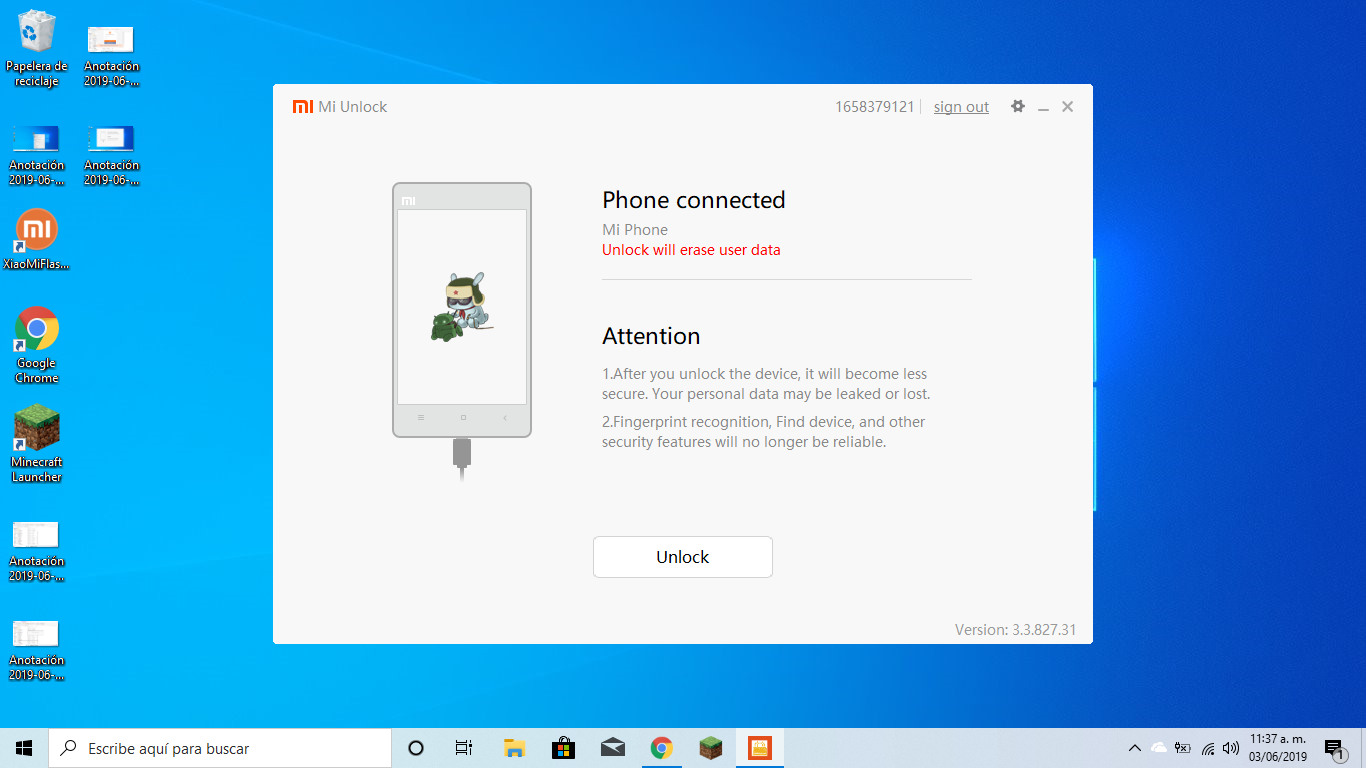Open the Wi-Fi network tray icon
Viewport: 1366px width, 768px height.
(x=1208, y=748)
